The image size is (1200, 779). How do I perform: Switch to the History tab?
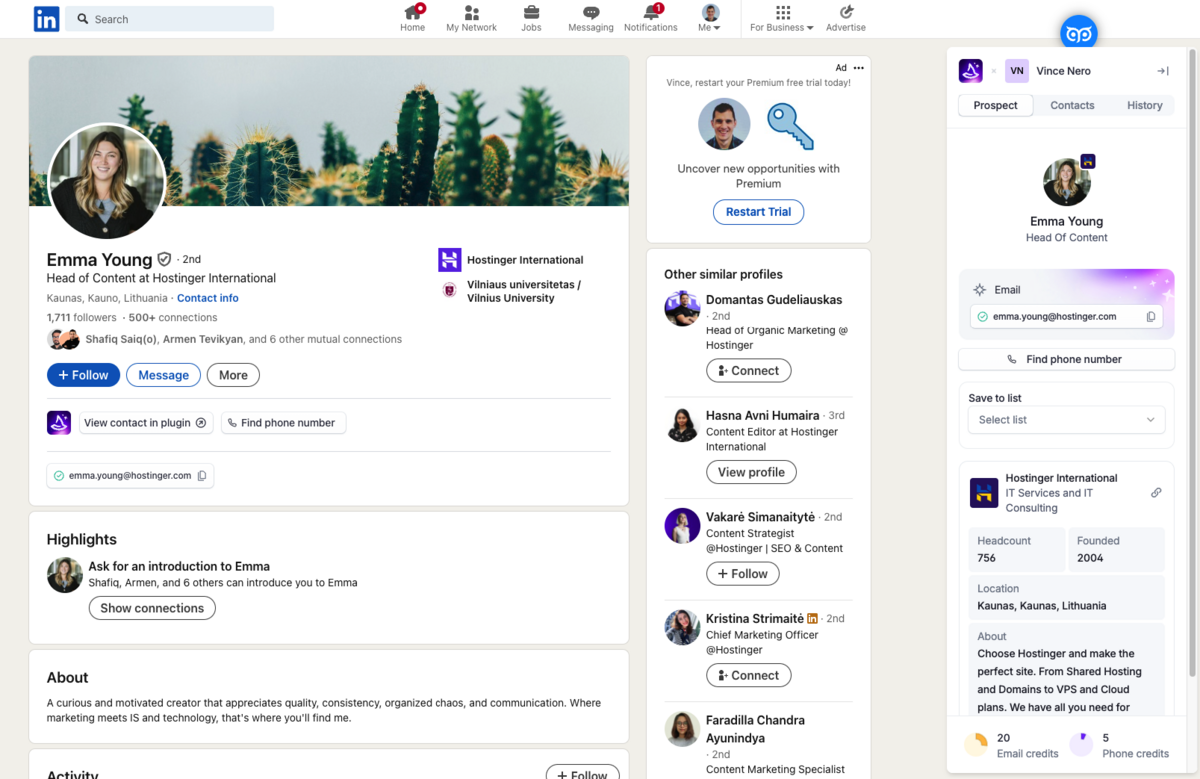click(x=1144, y=105)
